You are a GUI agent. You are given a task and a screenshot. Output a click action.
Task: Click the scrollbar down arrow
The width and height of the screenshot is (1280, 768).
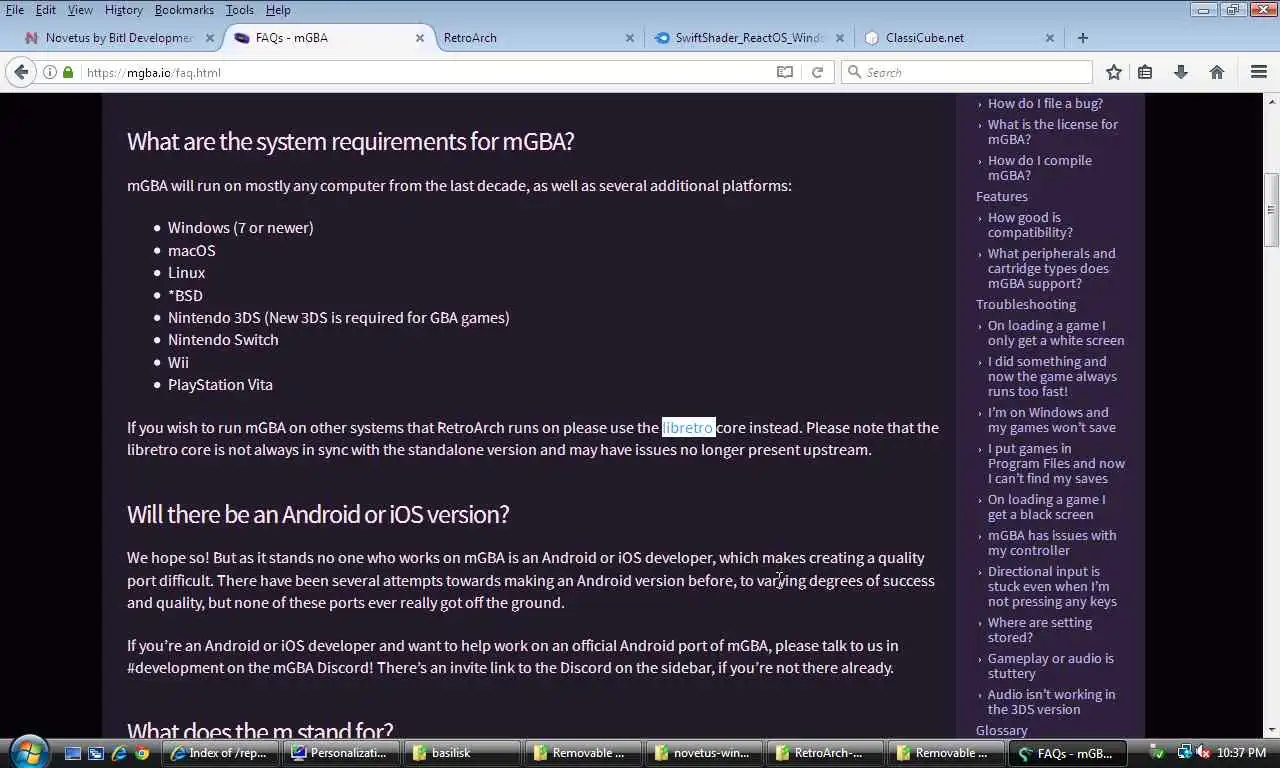(x=1272, y=730)
